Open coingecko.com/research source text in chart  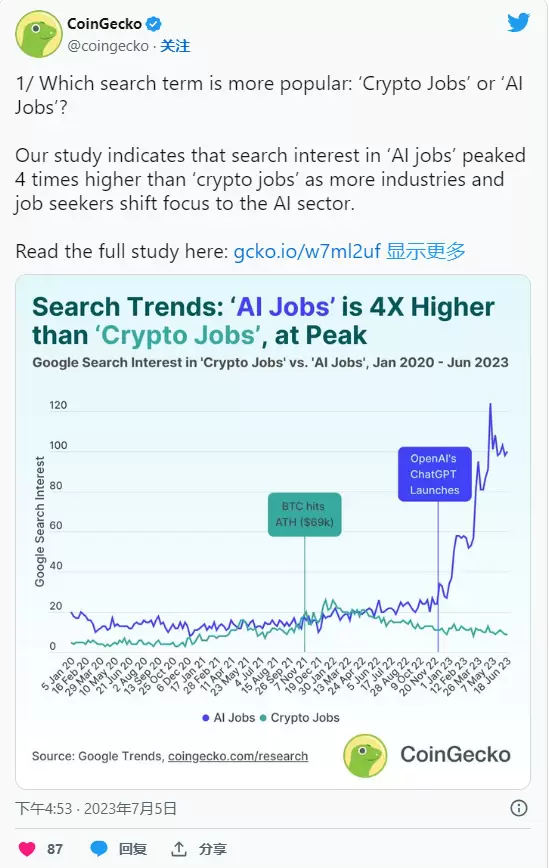[x=238, y=756]
